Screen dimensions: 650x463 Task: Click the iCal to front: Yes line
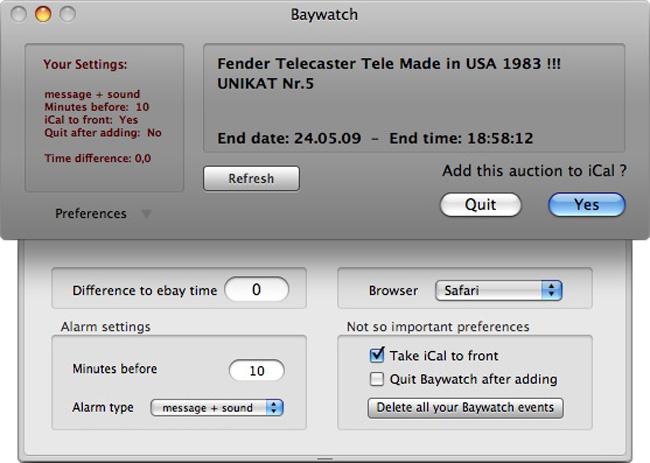[x=91, y=120]
